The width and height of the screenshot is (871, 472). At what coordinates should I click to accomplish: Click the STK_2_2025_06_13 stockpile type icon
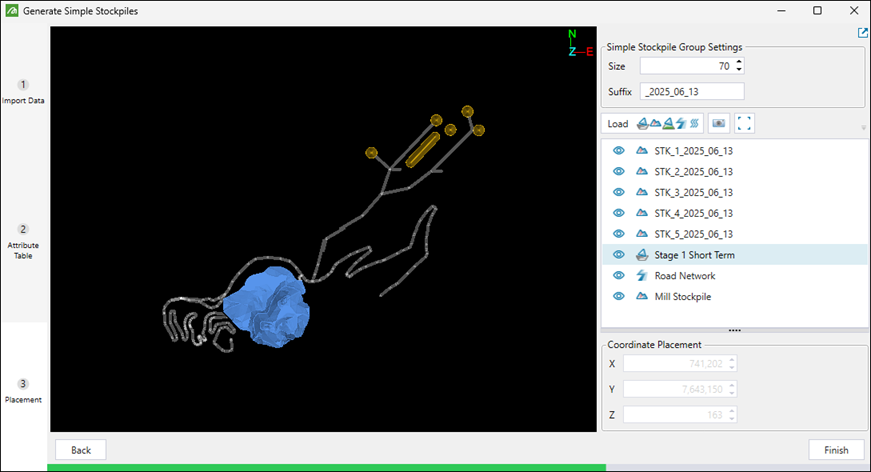coord(642,172)
